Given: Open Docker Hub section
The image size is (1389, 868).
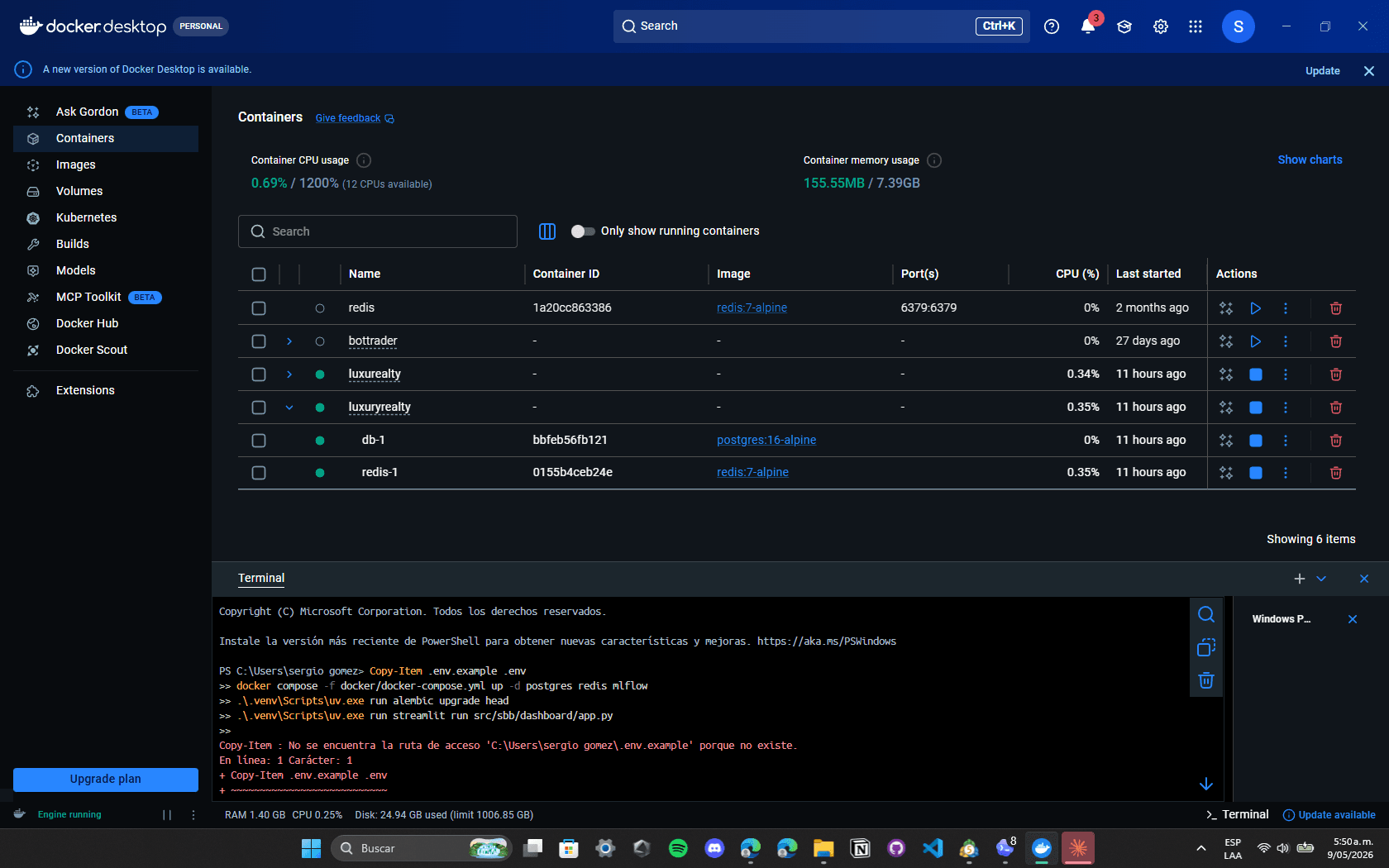Looking at the screenshot, I should pyautogui.click(x=106, y=324).
